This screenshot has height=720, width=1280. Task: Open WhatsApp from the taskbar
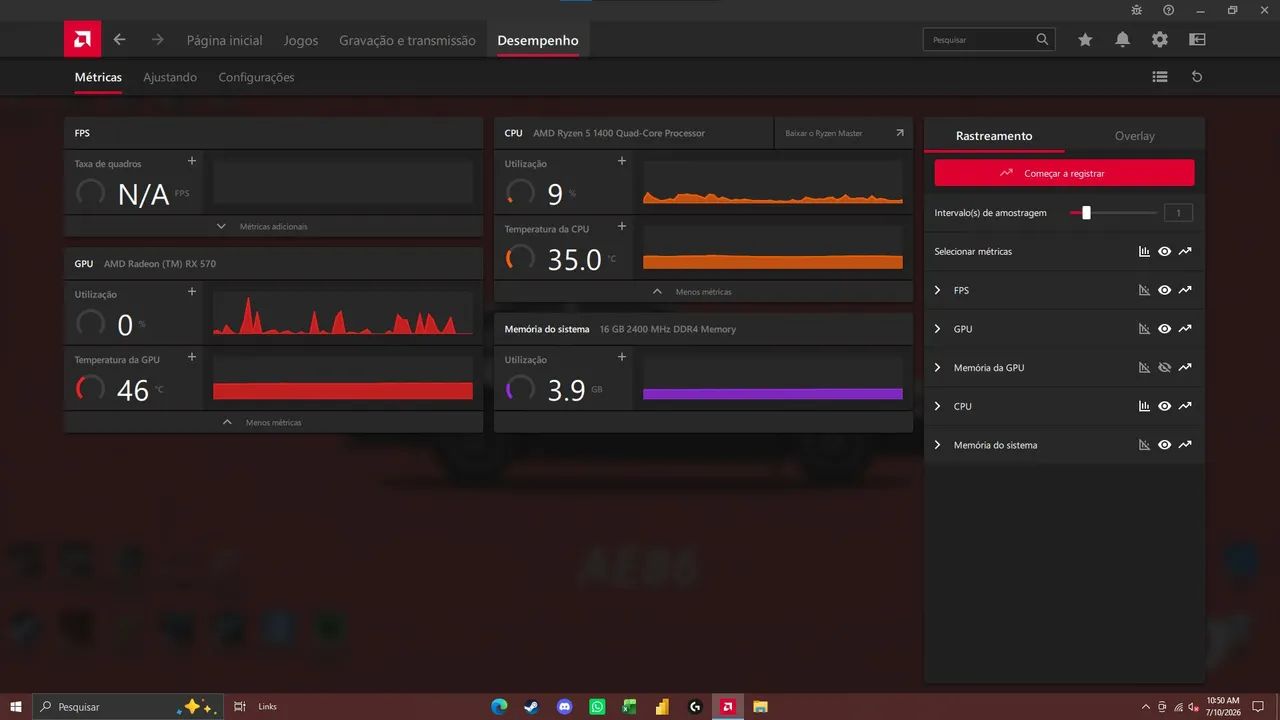[597, 707]
